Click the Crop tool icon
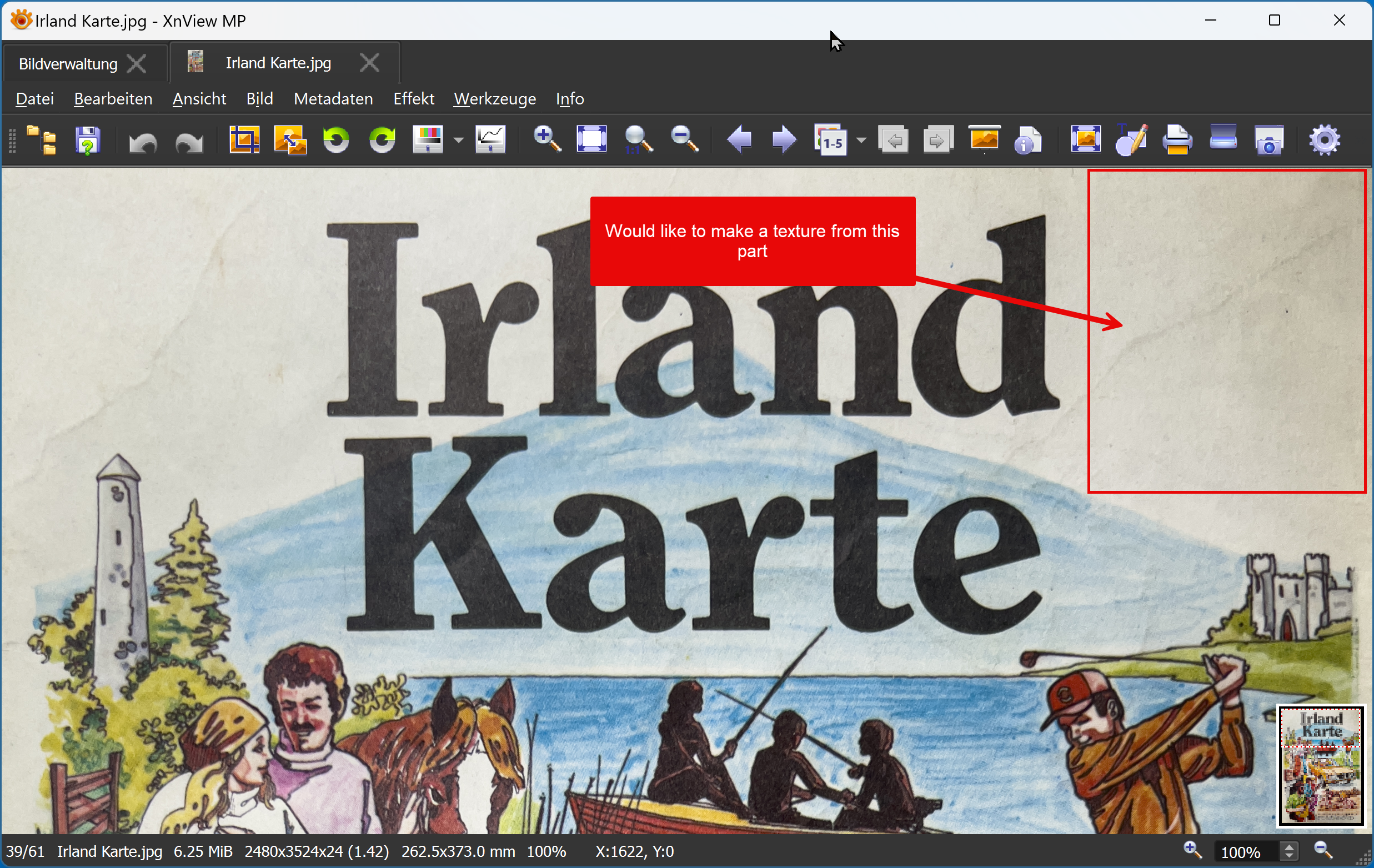The height and width of the screenshot is (868, 1374). point(244,140)
